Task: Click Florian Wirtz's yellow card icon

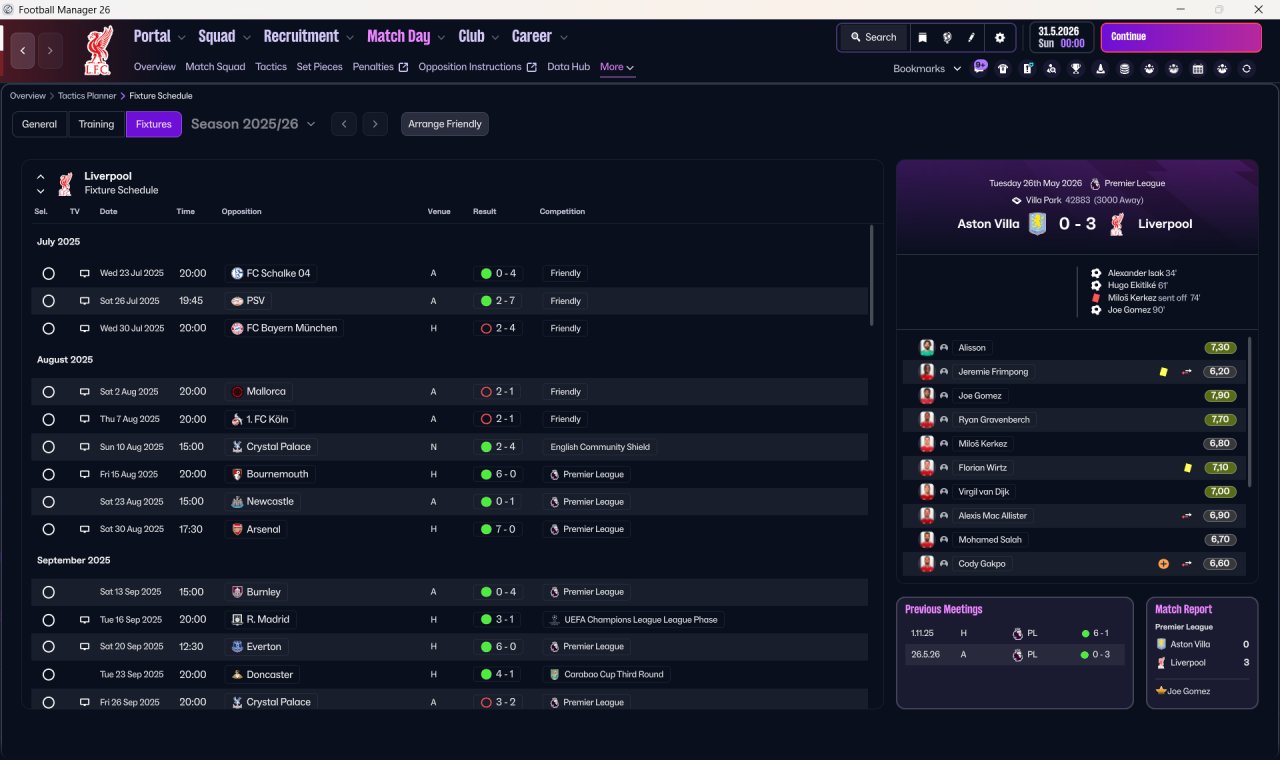Action: pyautogui.click(x=1187, y=468)
